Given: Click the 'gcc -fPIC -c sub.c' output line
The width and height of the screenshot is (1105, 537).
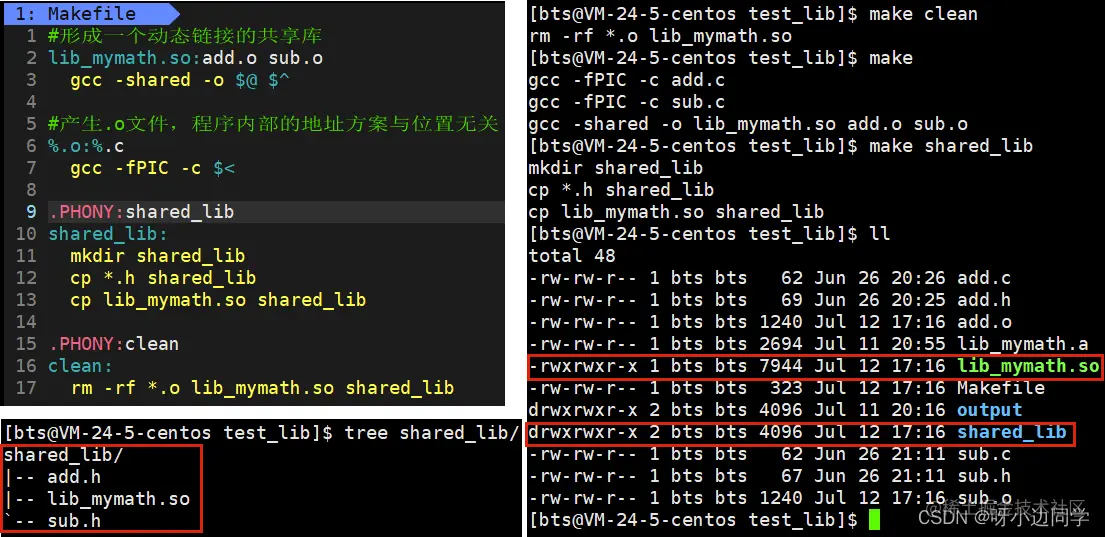Looking at the screenshot, I should point(627,101).
